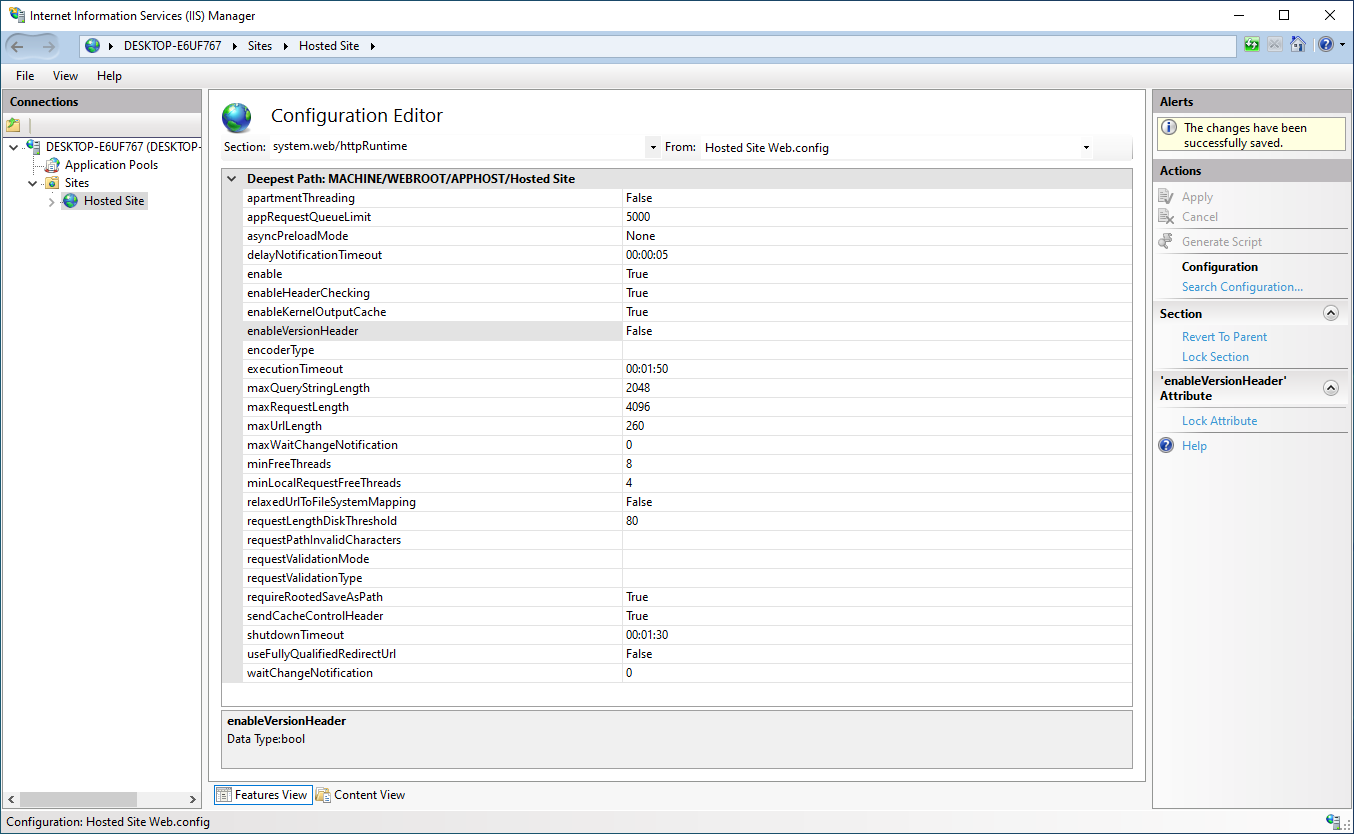1354x834 pixels.
Task: Open the Section dropdown showing system.web/httpRuntime
Action: (x=653, y=146)
